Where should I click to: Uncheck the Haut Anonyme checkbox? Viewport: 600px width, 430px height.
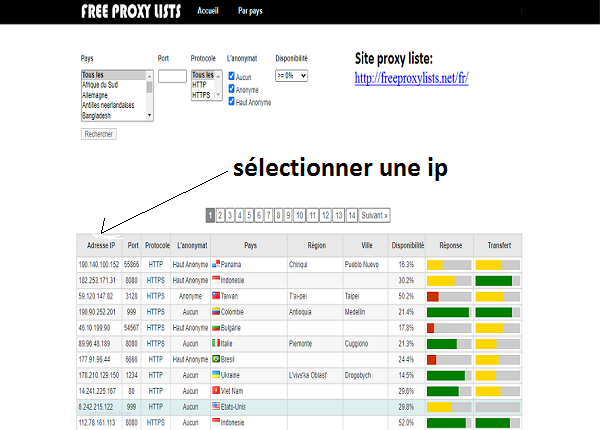pos(232,101)
